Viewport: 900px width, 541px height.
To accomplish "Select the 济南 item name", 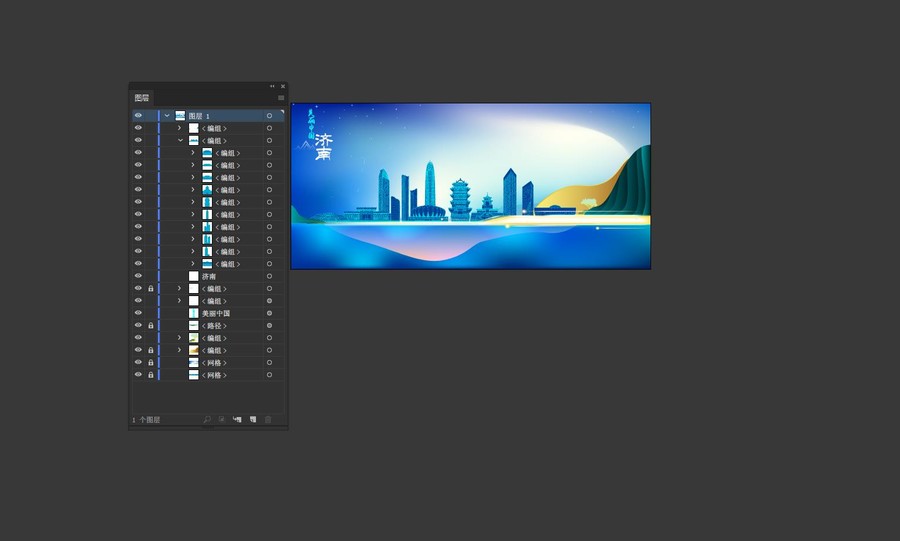I will click(x=209, y=277).
